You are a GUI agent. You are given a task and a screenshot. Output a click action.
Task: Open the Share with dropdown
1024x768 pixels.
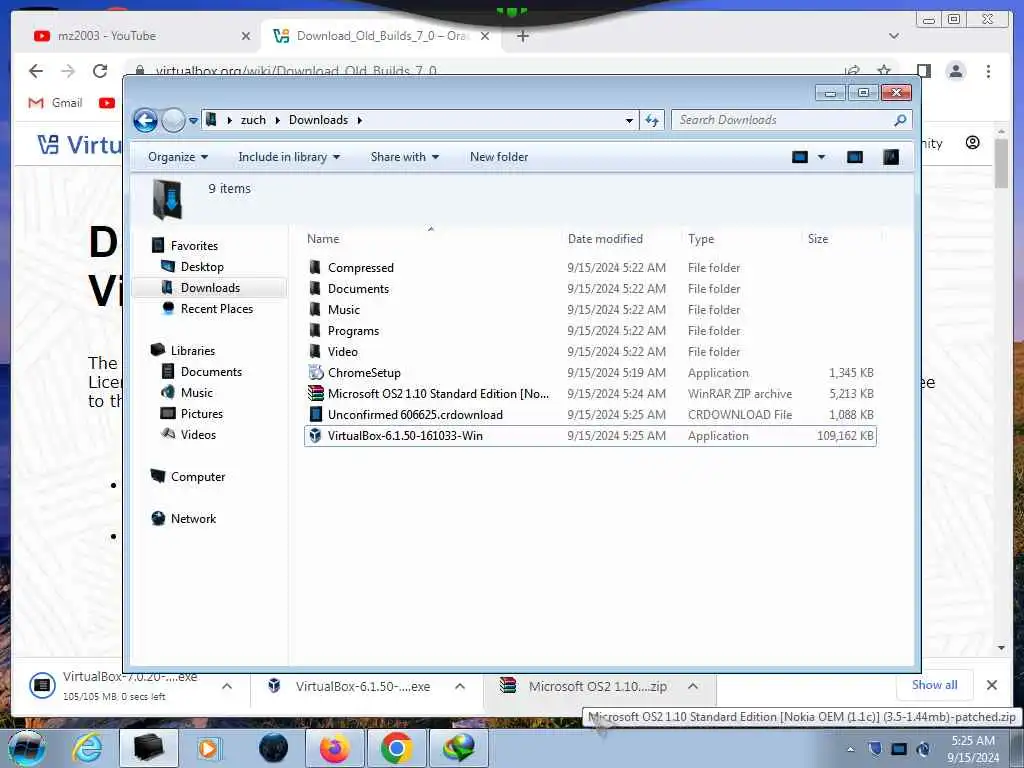click(404, 157)
